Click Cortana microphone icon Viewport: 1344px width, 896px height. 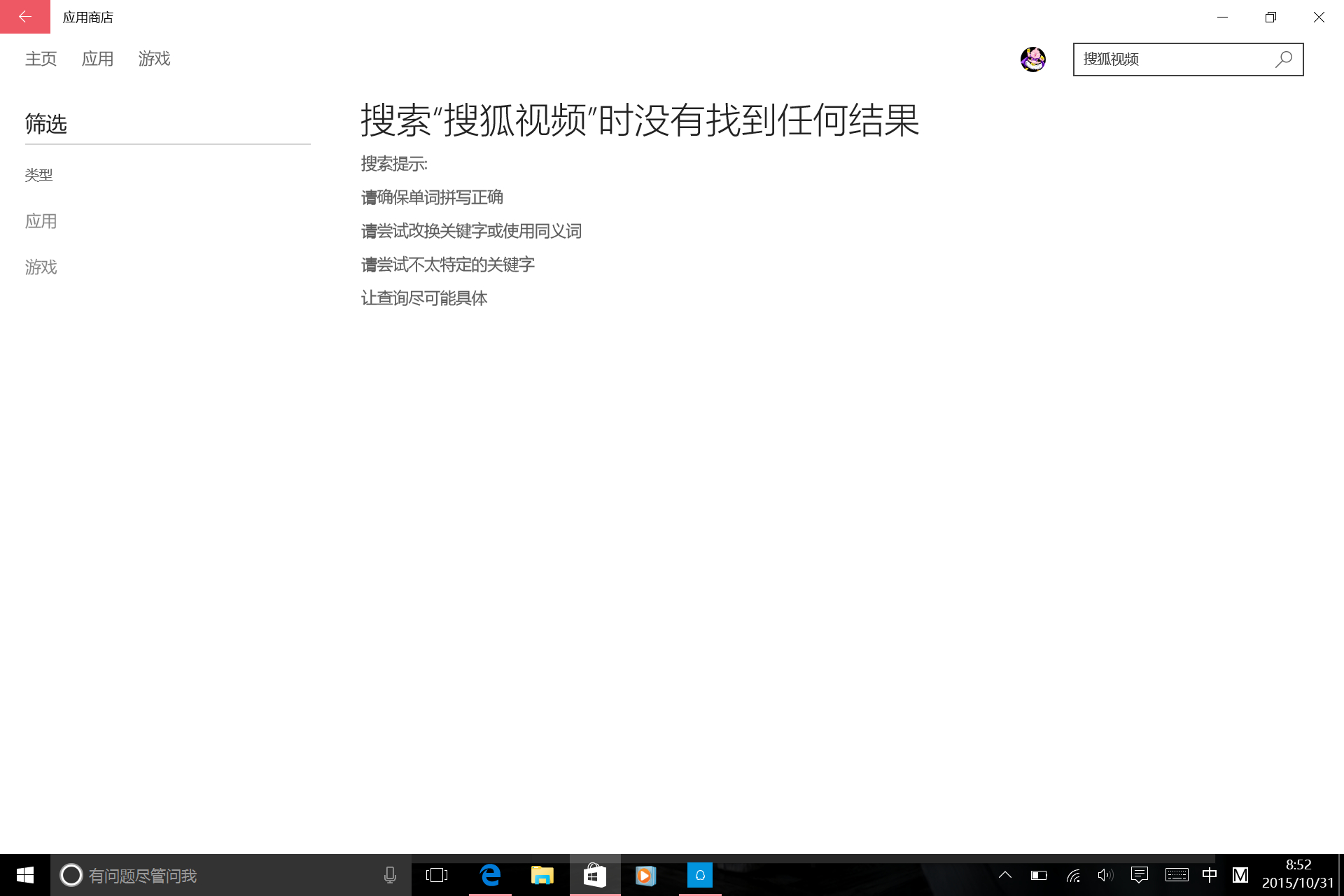pos(390,875)
